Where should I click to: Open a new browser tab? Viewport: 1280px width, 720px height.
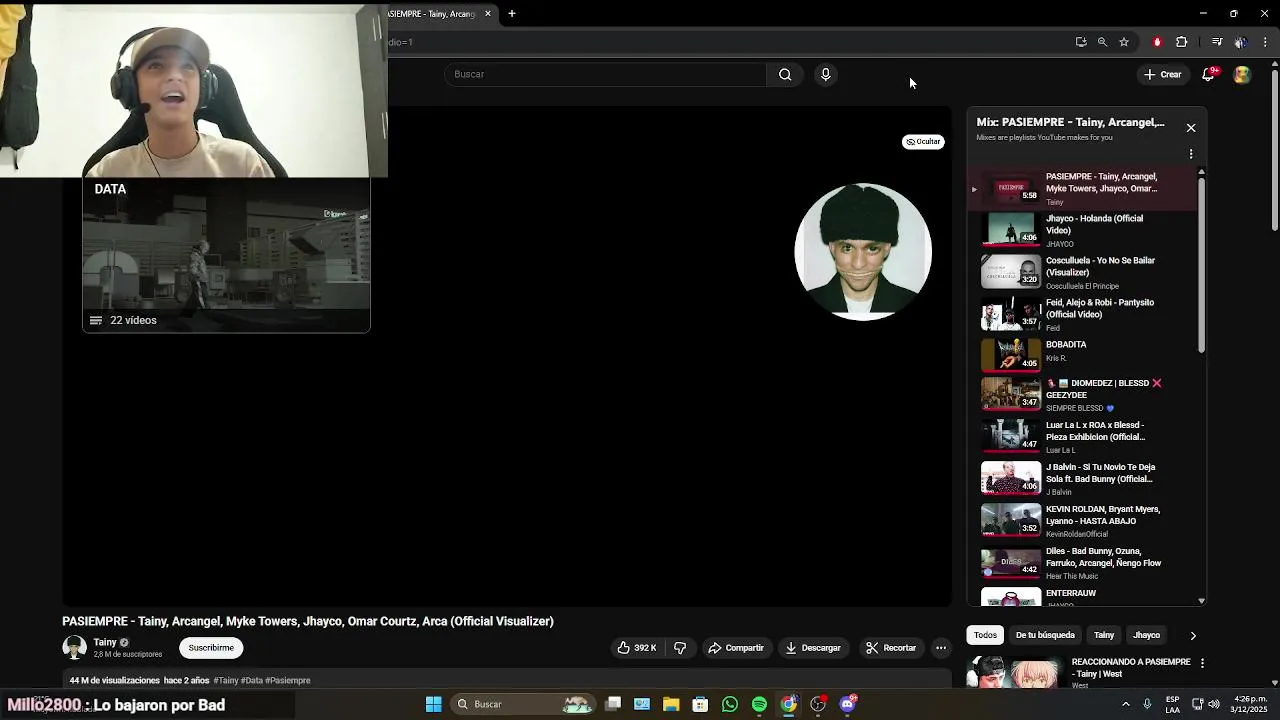click(x=512, y=13)
